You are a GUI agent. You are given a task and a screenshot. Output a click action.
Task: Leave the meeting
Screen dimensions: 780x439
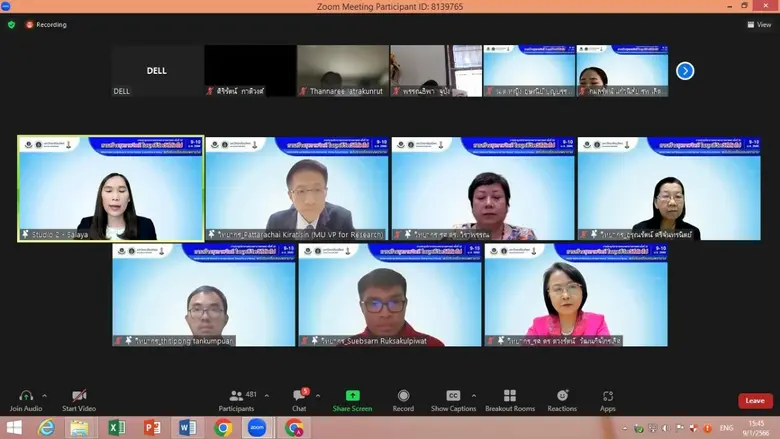[755, 401]
